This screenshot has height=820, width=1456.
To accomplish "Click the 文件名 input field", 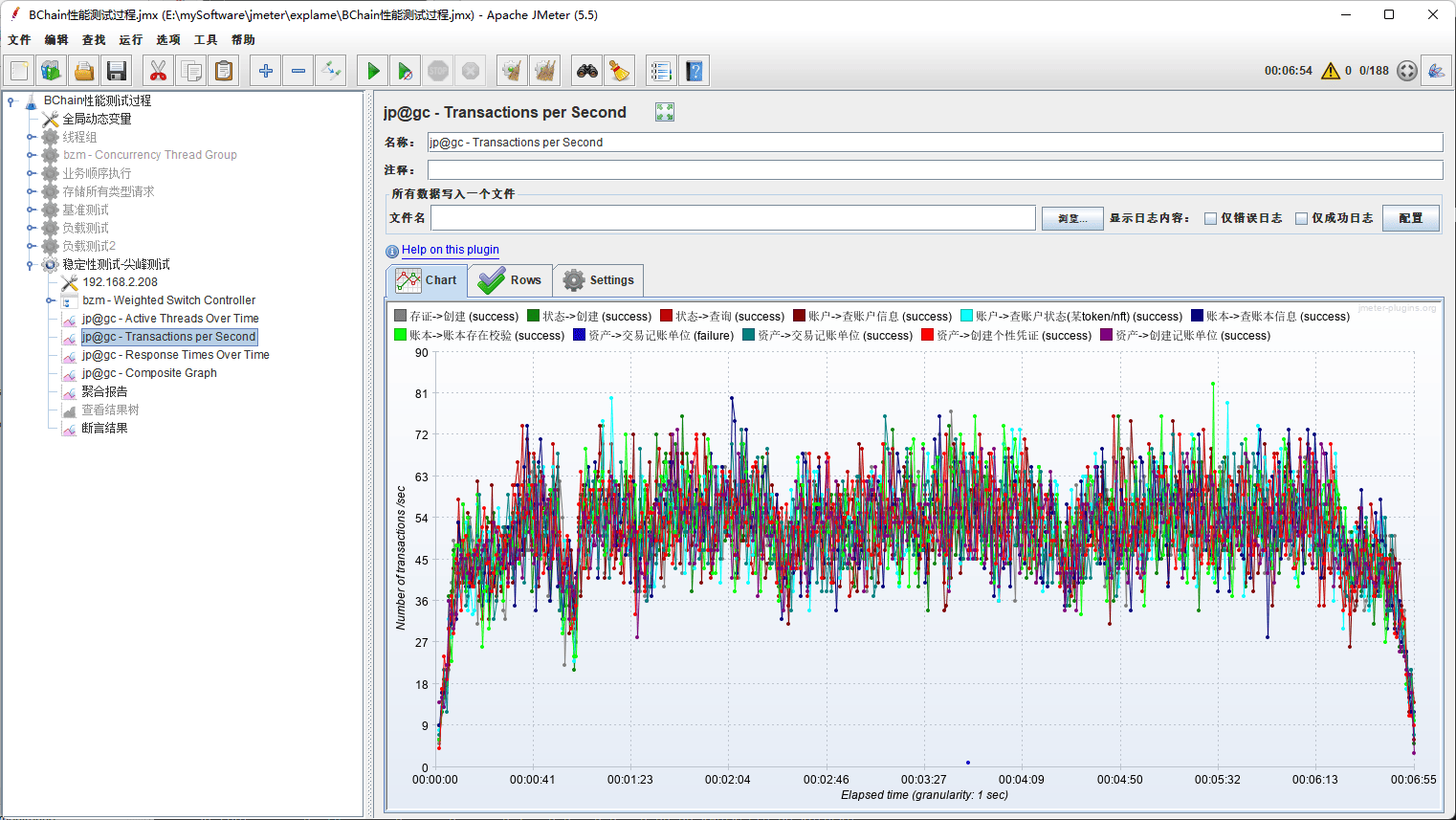I will point(733,218).
